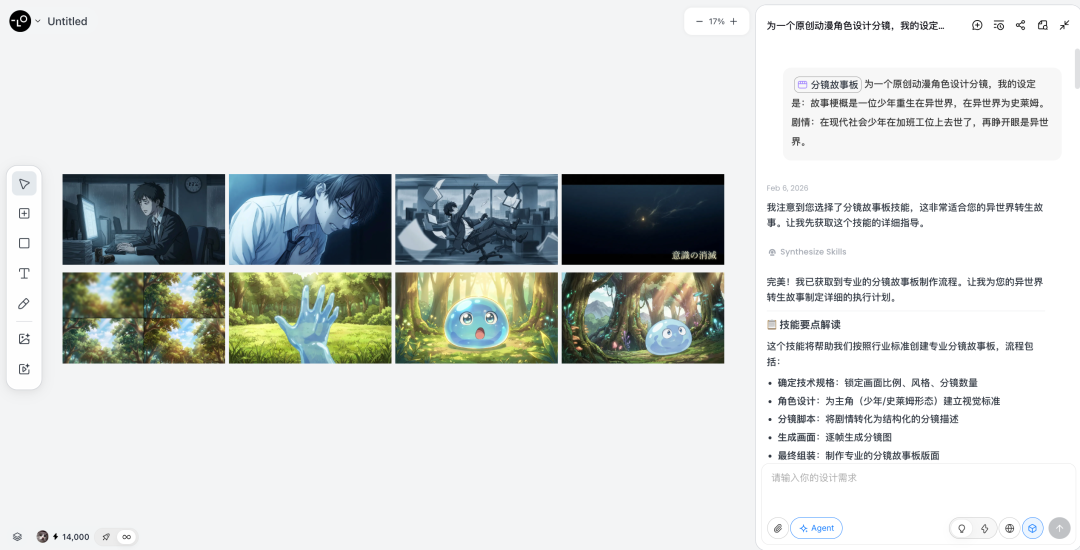
Task: Select the man at computer storyboard frame
Action: [x=144, y=219]
